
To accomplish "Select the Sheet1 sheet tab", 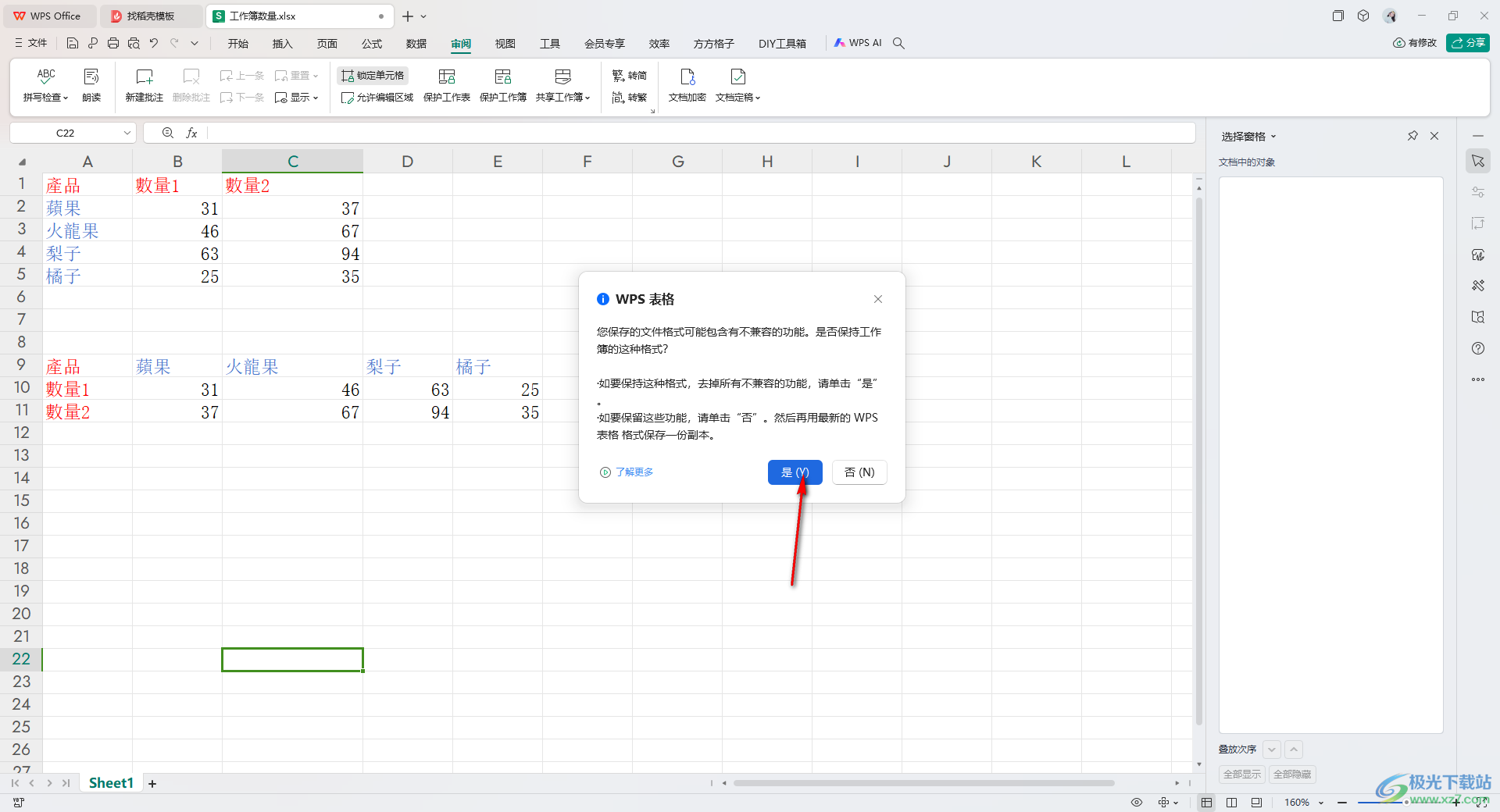I will (111, 783).
